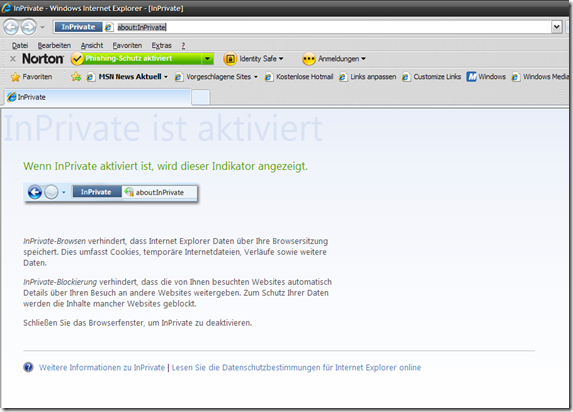Open the Norton Identity Safe lock icon
This screenshot has height=412, width=573.
230,59
